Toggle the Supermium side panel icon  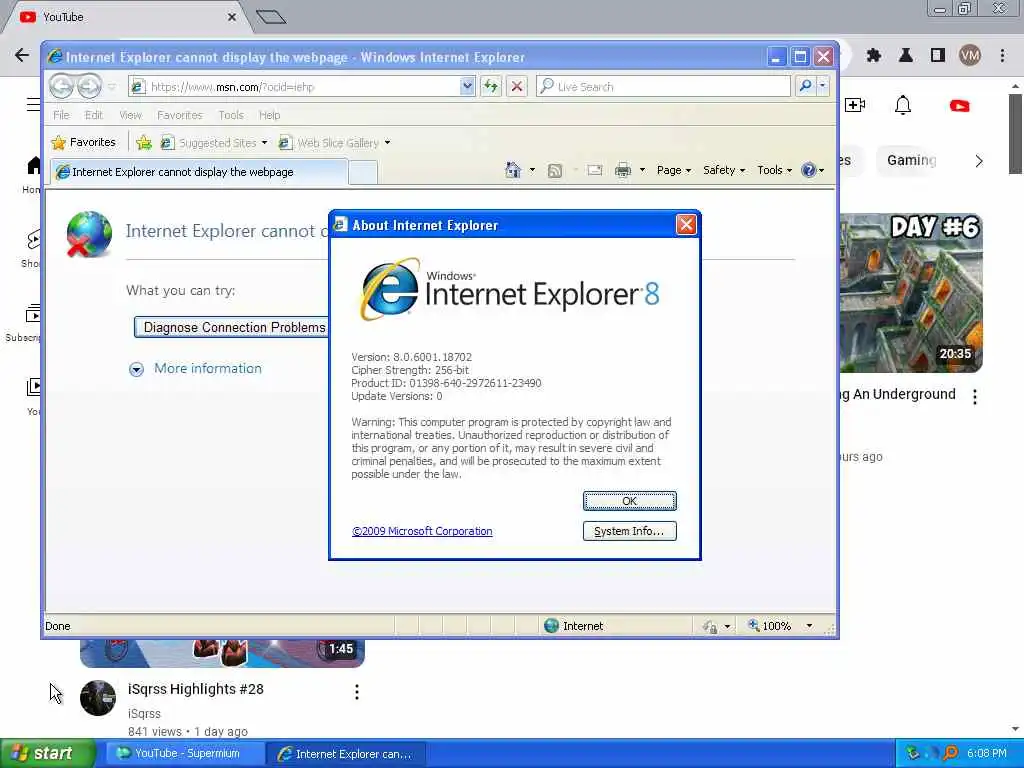(938, 56)
